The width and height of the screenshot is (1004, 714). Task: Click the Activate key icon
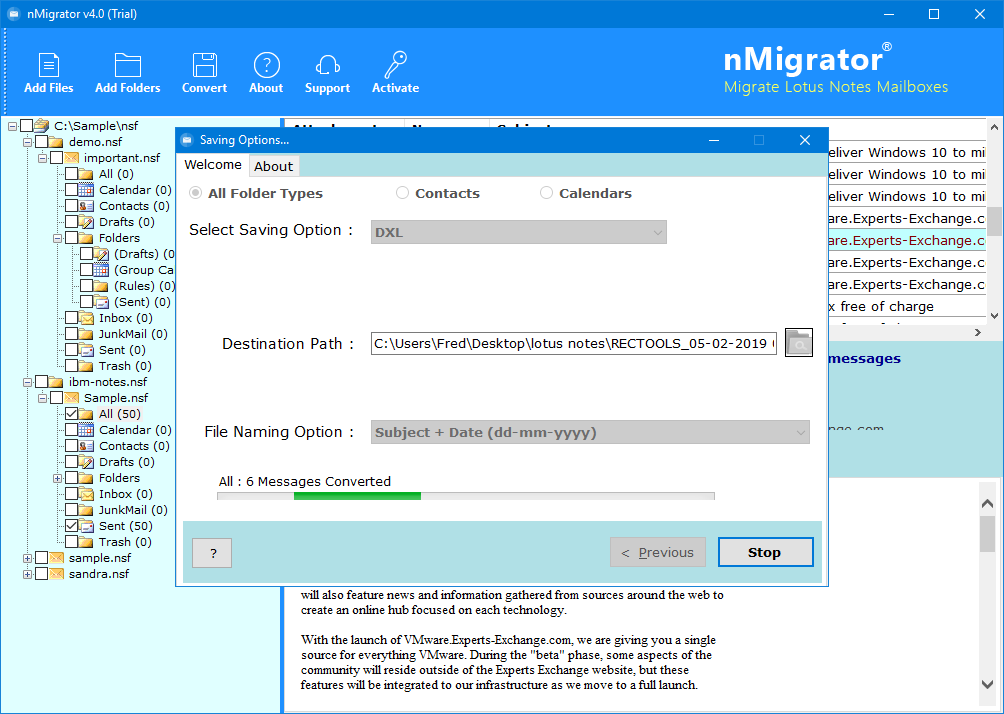tap(396, 65)
